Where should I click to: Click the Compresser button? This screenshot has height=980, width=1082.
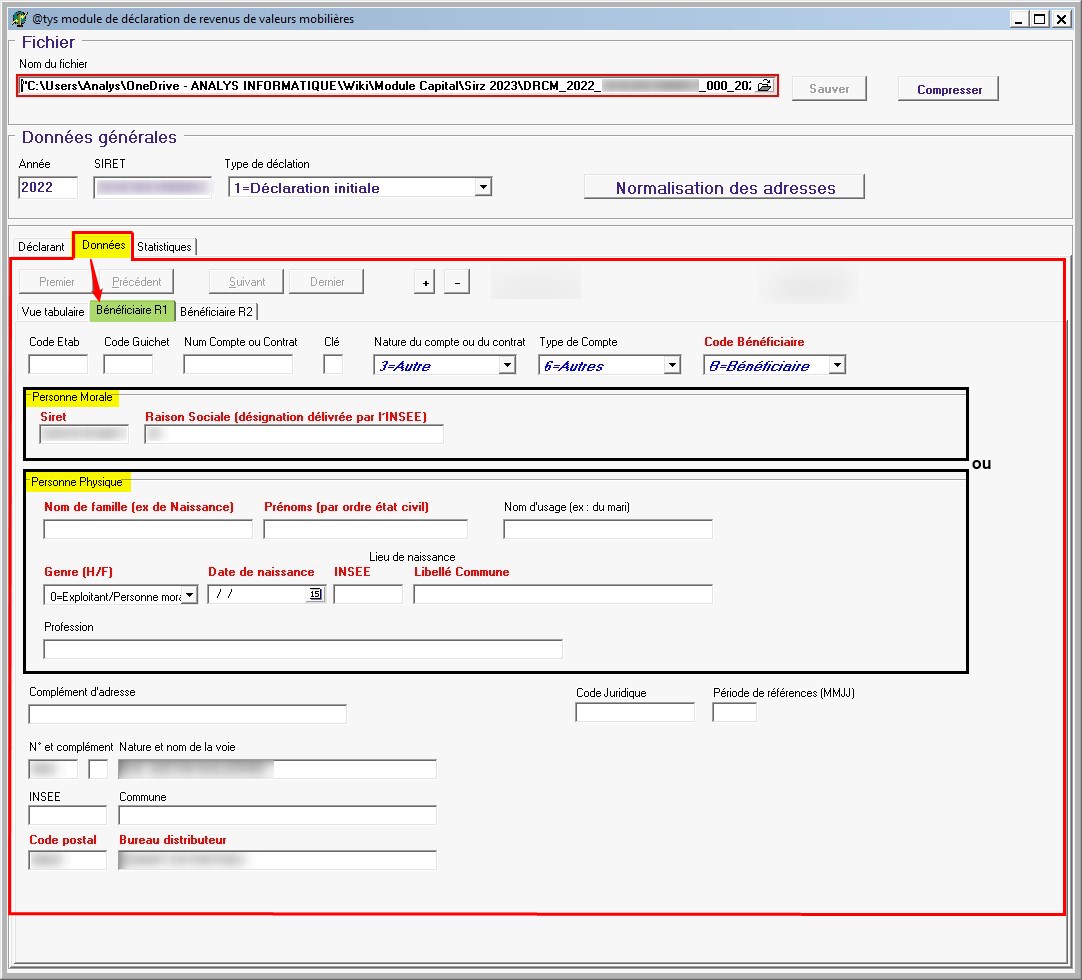tap(949, 89)
